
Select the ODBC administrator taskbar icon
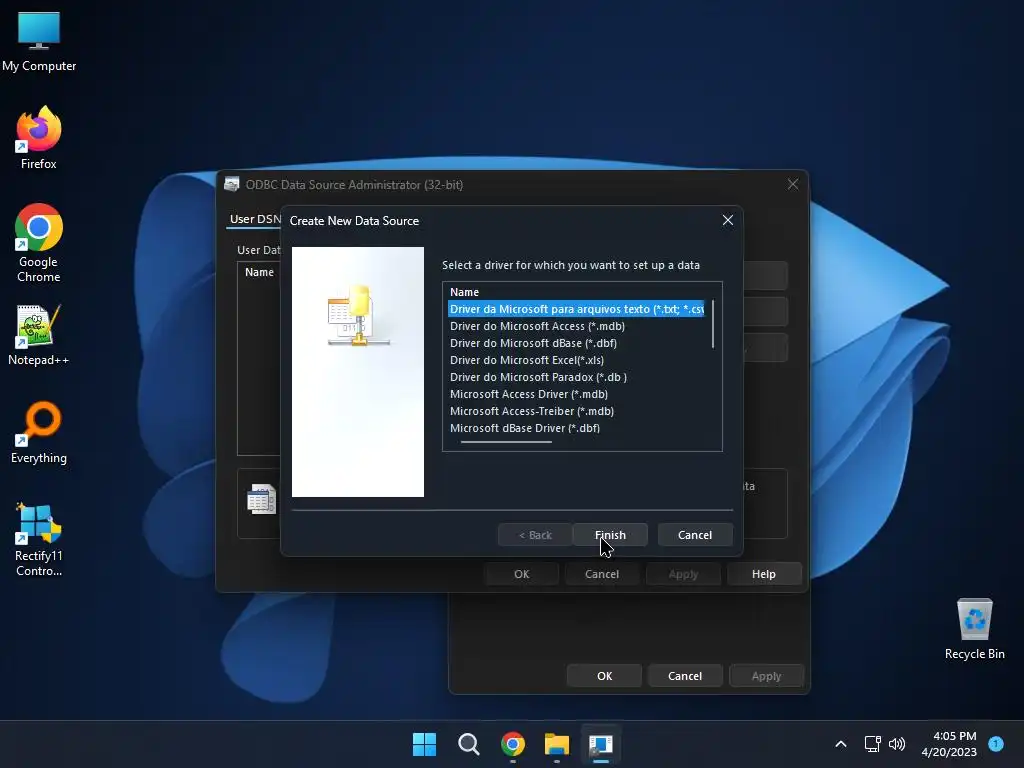tap(601, 744)
